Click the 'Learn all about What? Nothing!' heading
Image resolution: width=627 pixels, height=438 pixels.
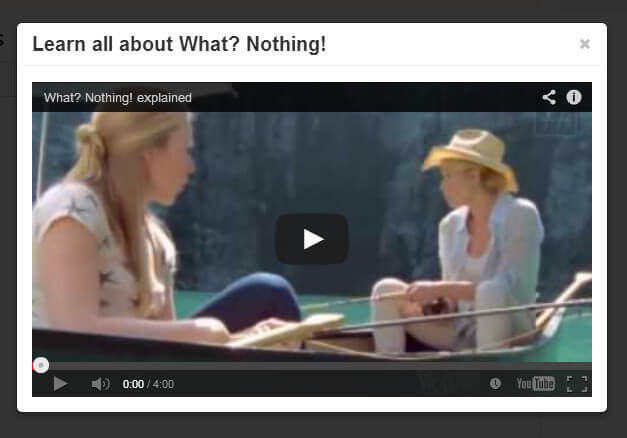click(x=179, y=44)
